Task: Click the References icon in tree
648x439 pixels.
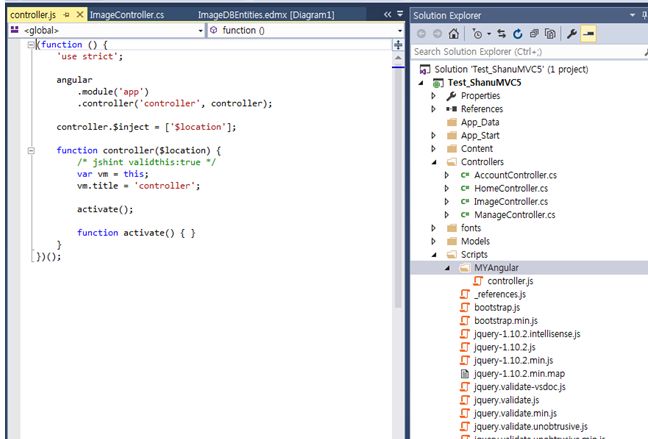Action: pos(451,109)
